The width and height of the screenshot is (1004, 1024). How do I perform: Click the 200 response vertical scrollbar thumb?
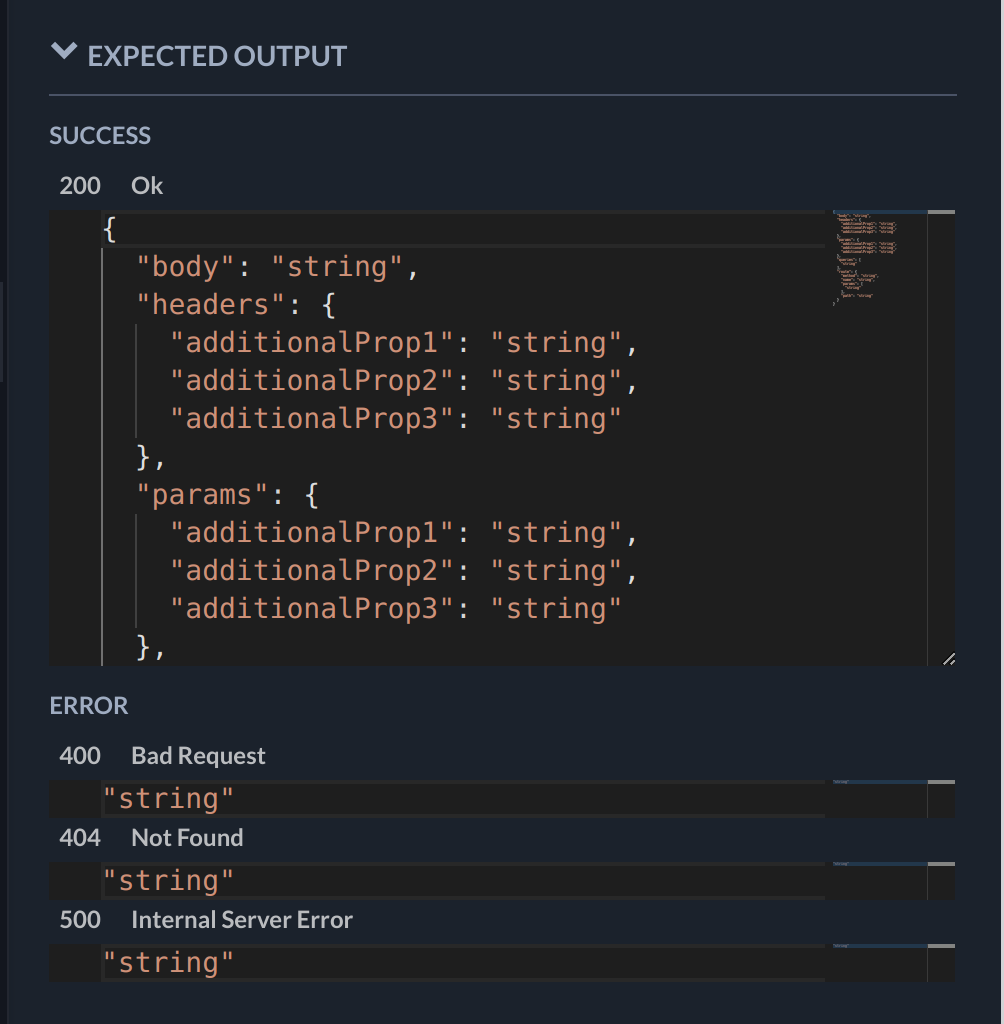pyautogui.click(x=941, y=214)
